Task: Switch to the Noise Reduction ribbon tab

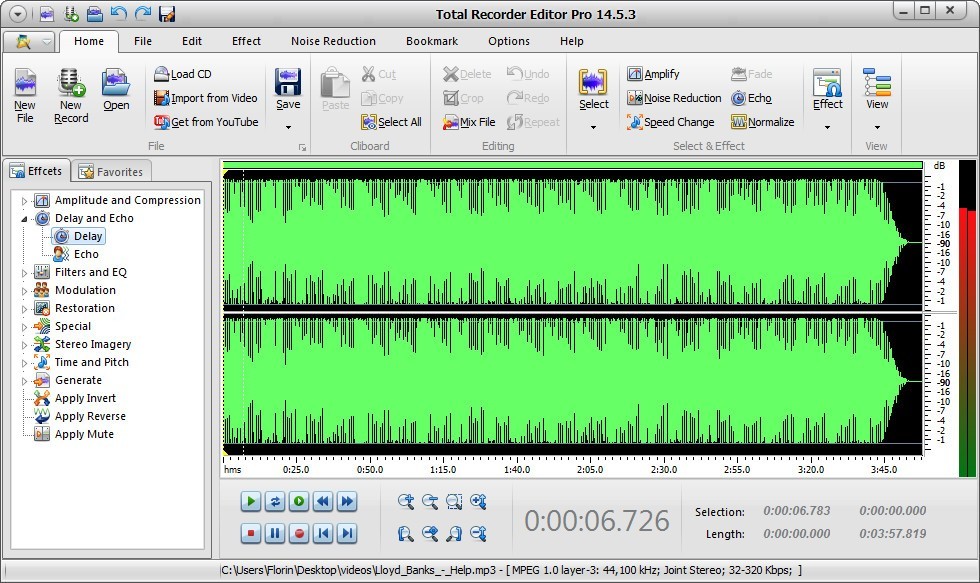Action: click(x=333, y=41)
